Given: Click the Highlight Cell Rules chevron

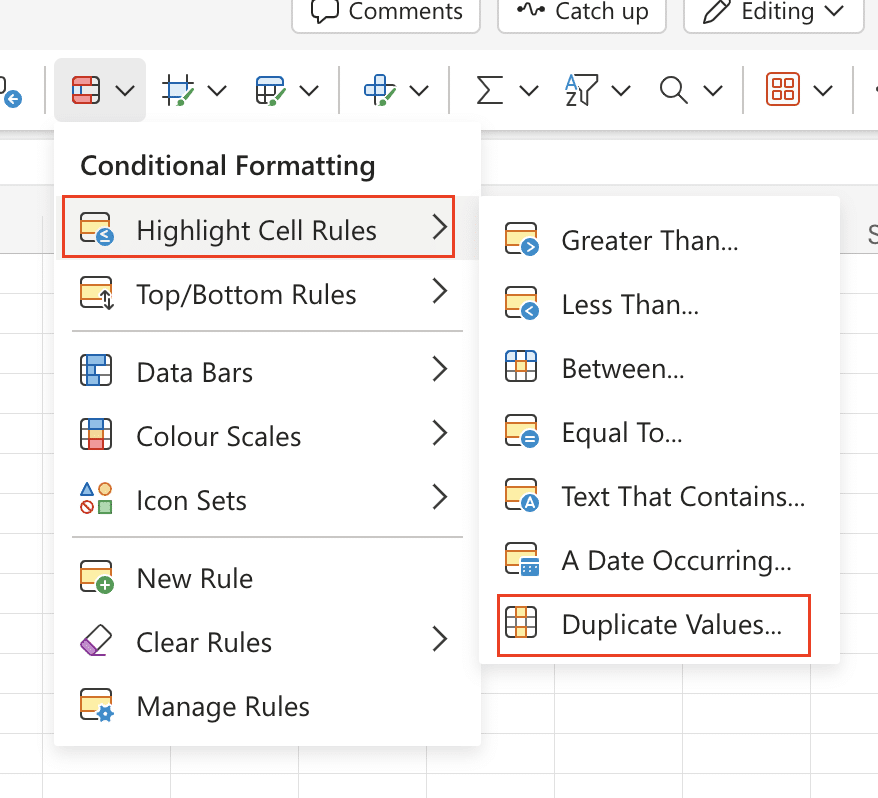Looking at the screenshot, I should [440, 227].
